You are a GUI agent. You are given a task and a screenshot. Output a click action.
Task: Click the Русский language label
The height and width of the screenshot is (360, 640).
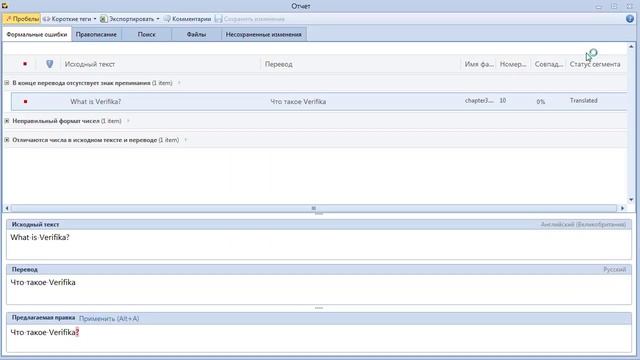[615, 269]
